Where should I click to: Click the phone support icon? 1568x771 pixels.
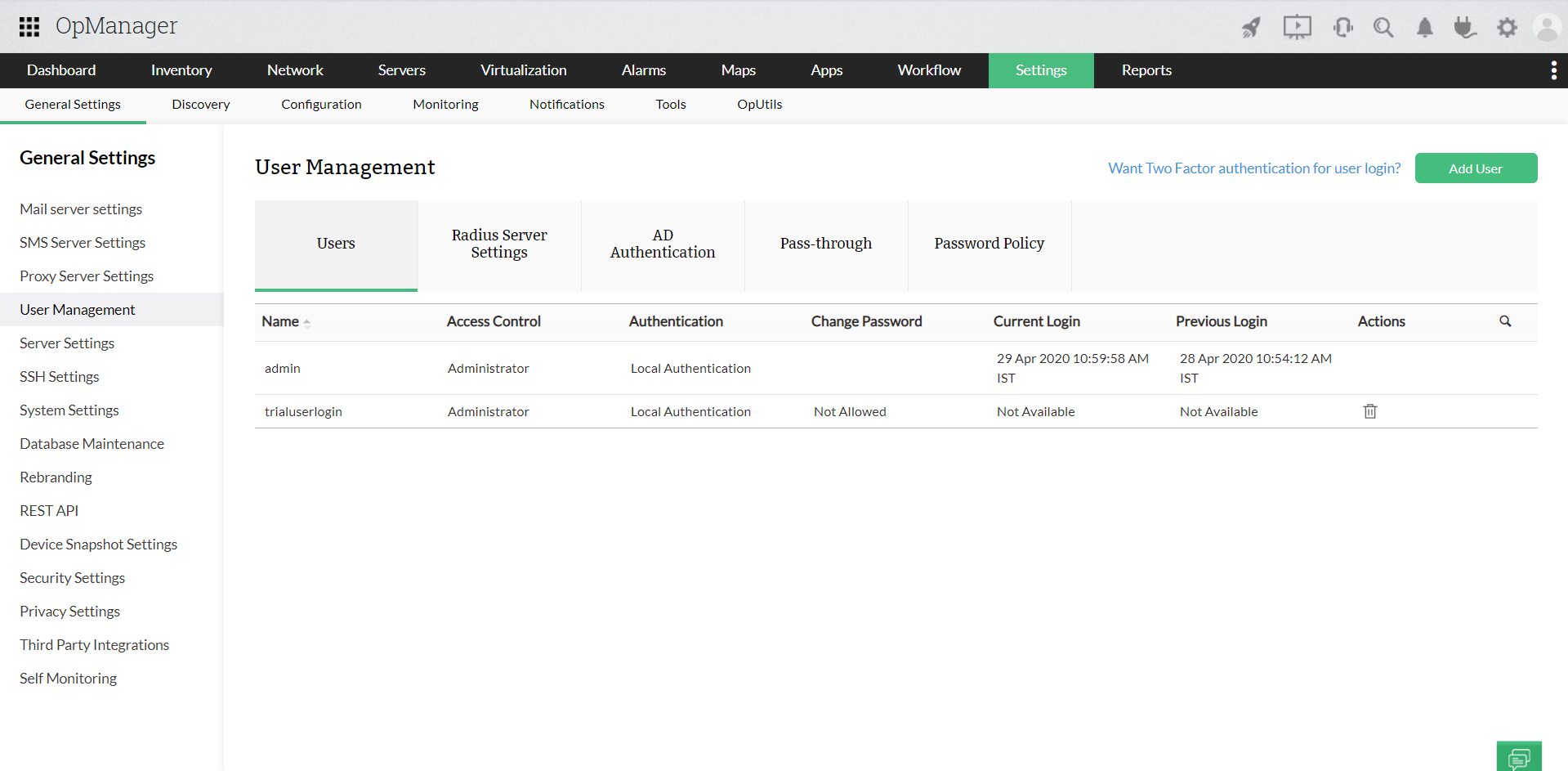[x=1342, y=27]
